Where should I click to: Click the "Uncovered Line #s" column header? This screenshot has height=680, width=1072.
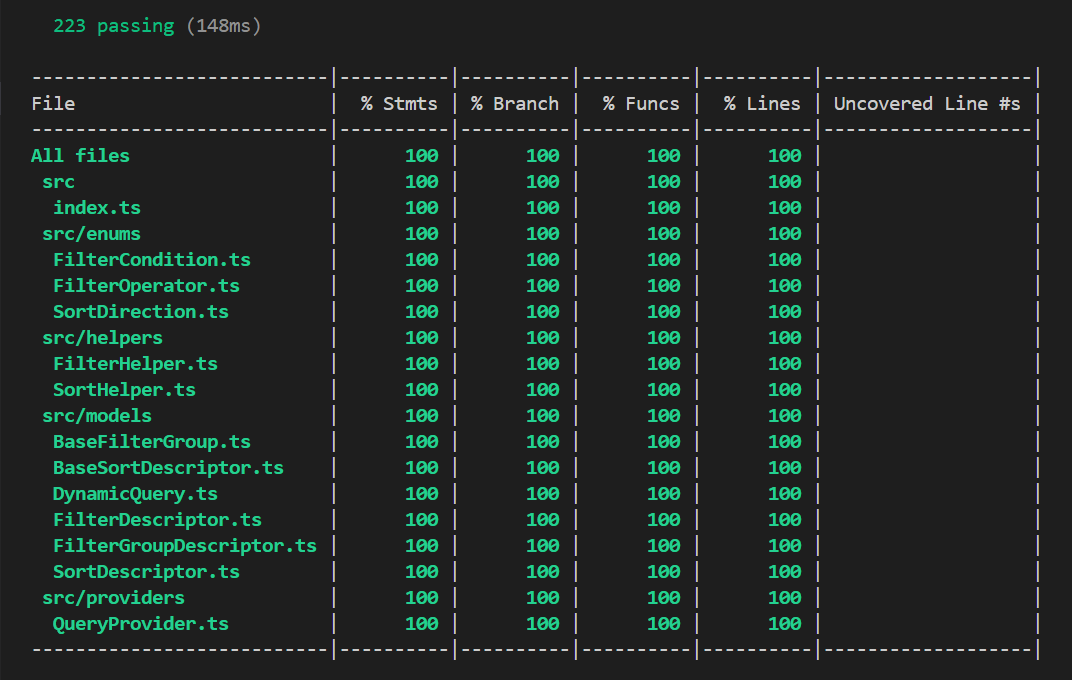tap(927, 104)
